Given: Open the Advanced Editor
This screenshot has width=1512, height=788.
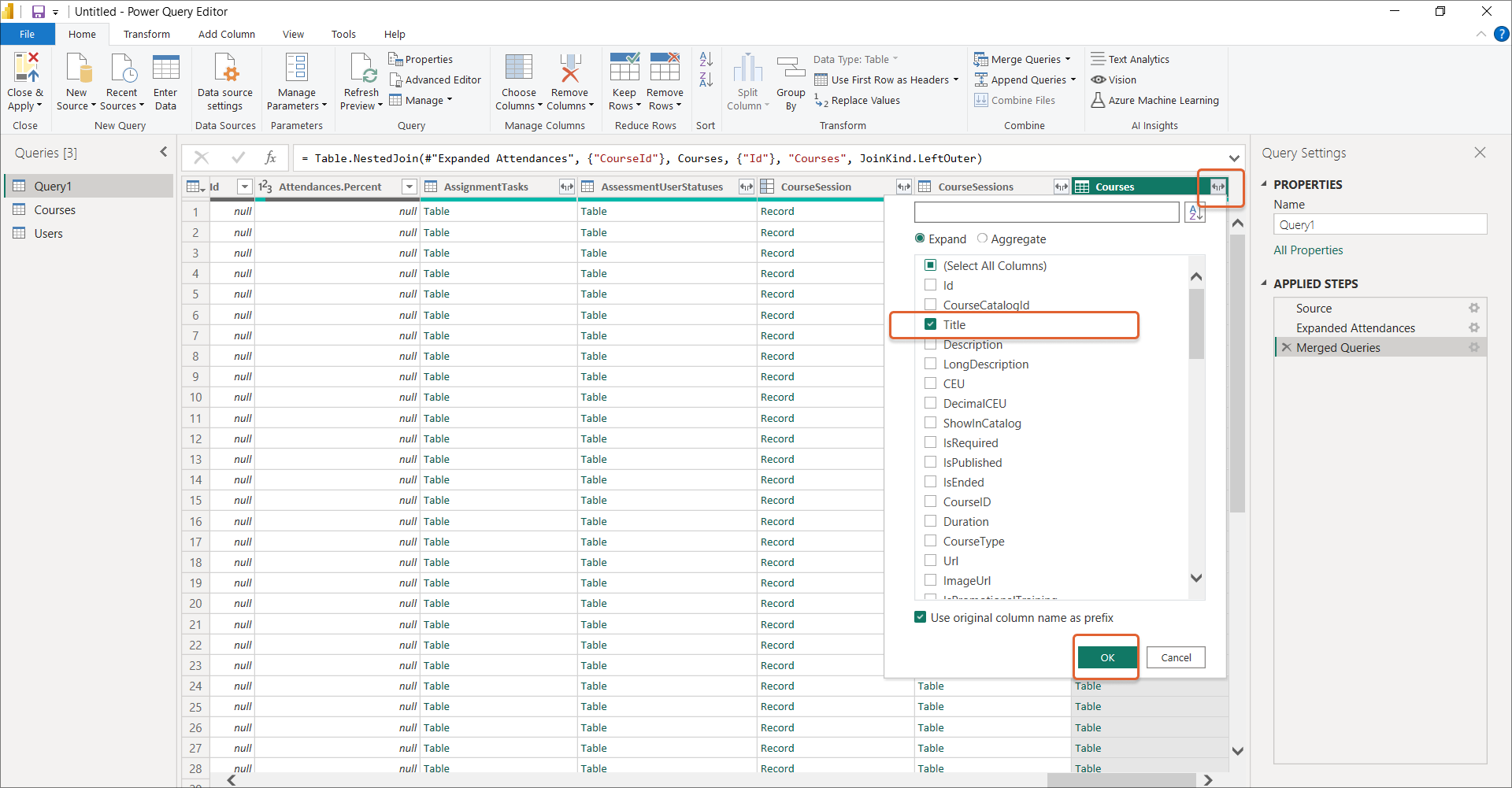Looking at the screenshot, I should point(435,80).
